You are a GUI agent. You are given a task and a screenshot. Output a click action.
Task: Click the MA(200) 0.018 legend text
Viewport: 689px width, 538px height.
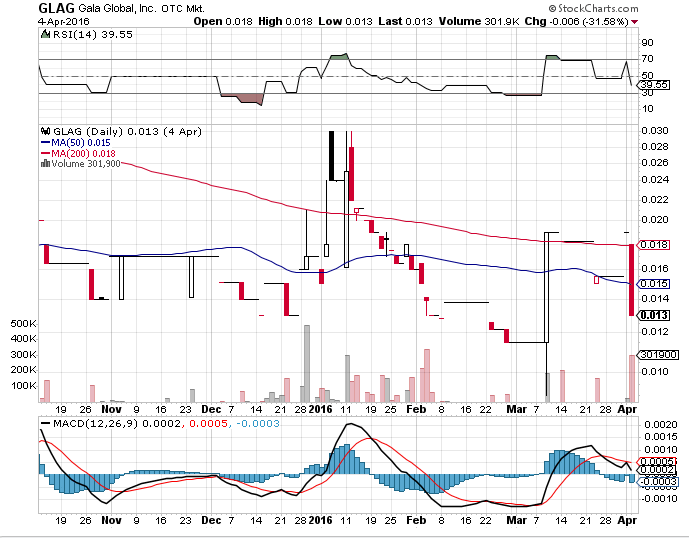pos(83,153)
